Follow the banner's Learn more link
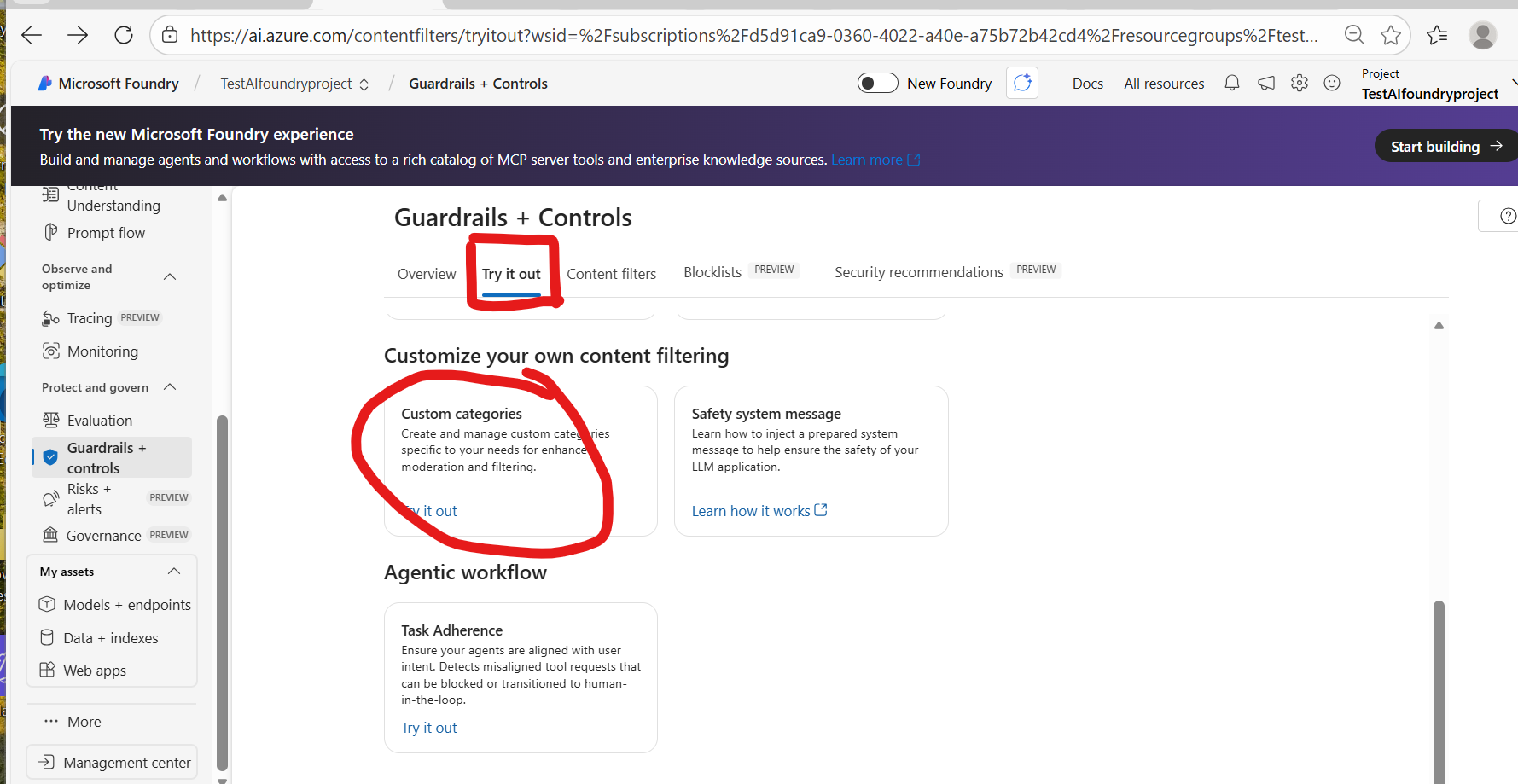The height and width of the screenshot is (784, 1518). [x=875, y=160]
